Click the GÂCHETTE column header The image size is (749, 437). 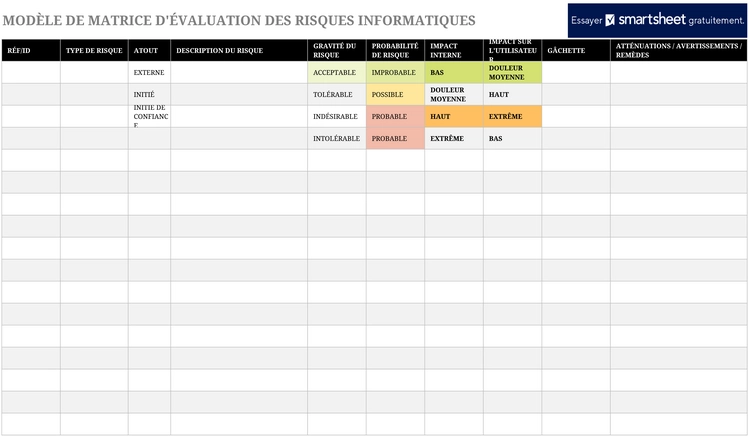click(576, 50)
